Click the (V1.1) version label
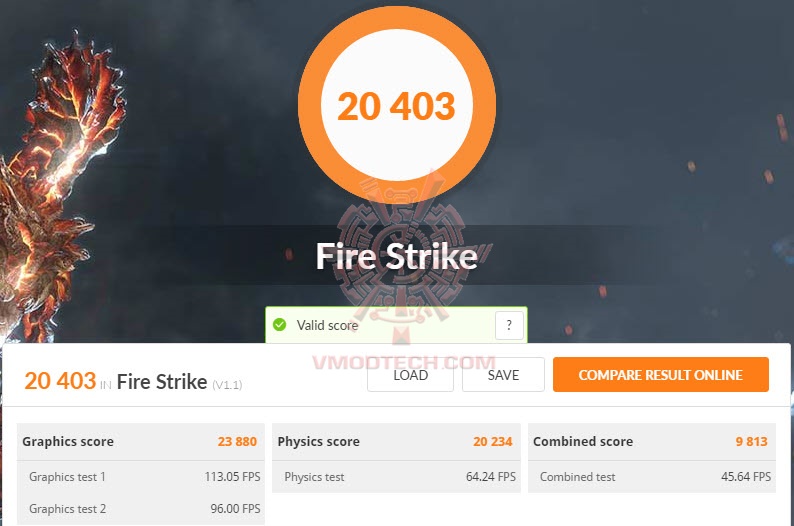The height and width of the screenshot is (526, 794). pos(227,385)
